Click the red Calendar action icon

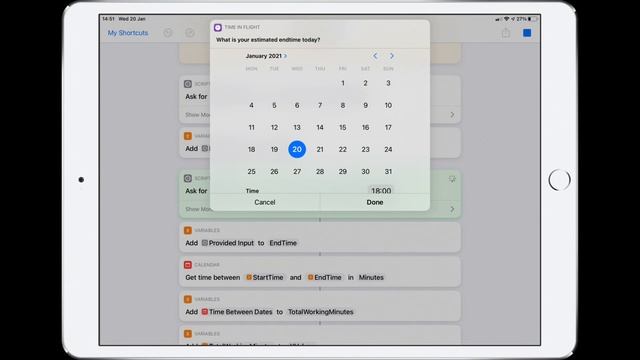(x=188, y=265)
